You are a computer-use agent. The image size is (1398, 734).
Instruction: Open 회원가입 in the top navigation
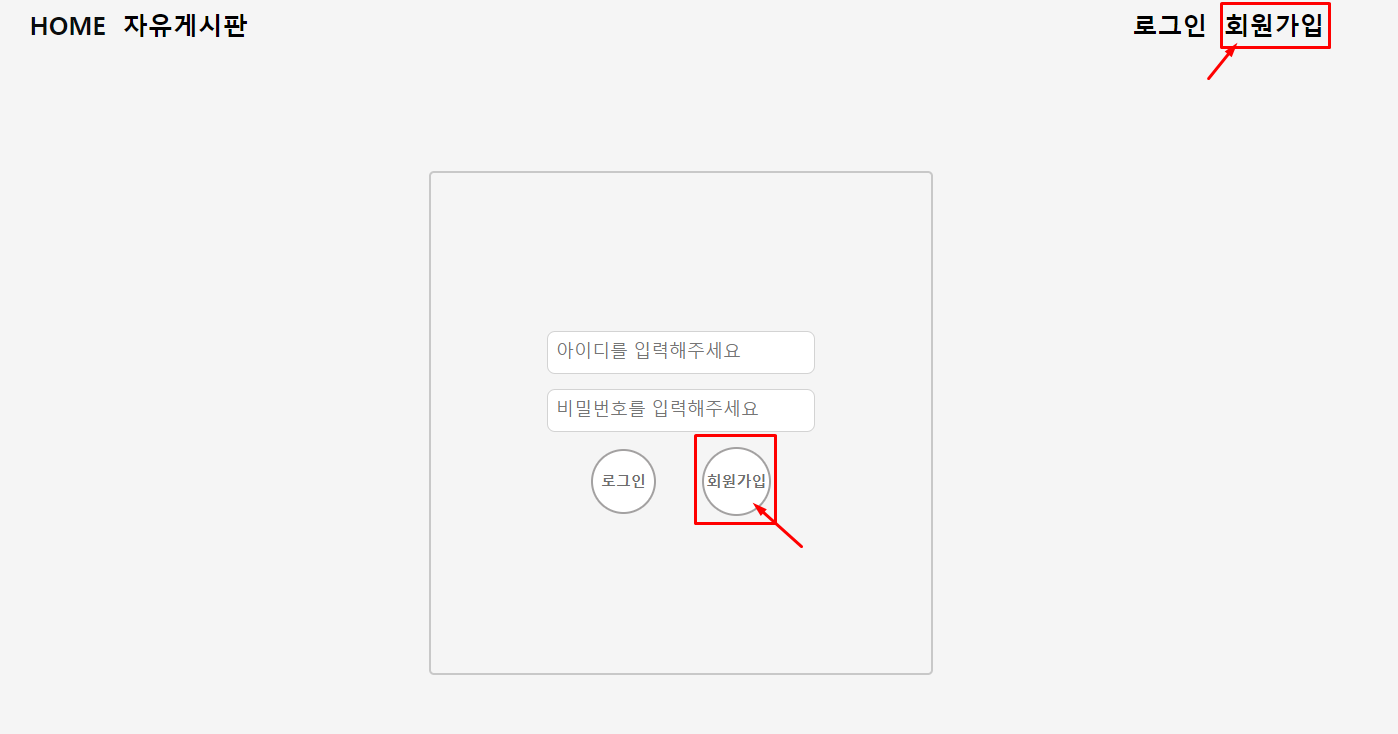click(x=1275, y=26)
